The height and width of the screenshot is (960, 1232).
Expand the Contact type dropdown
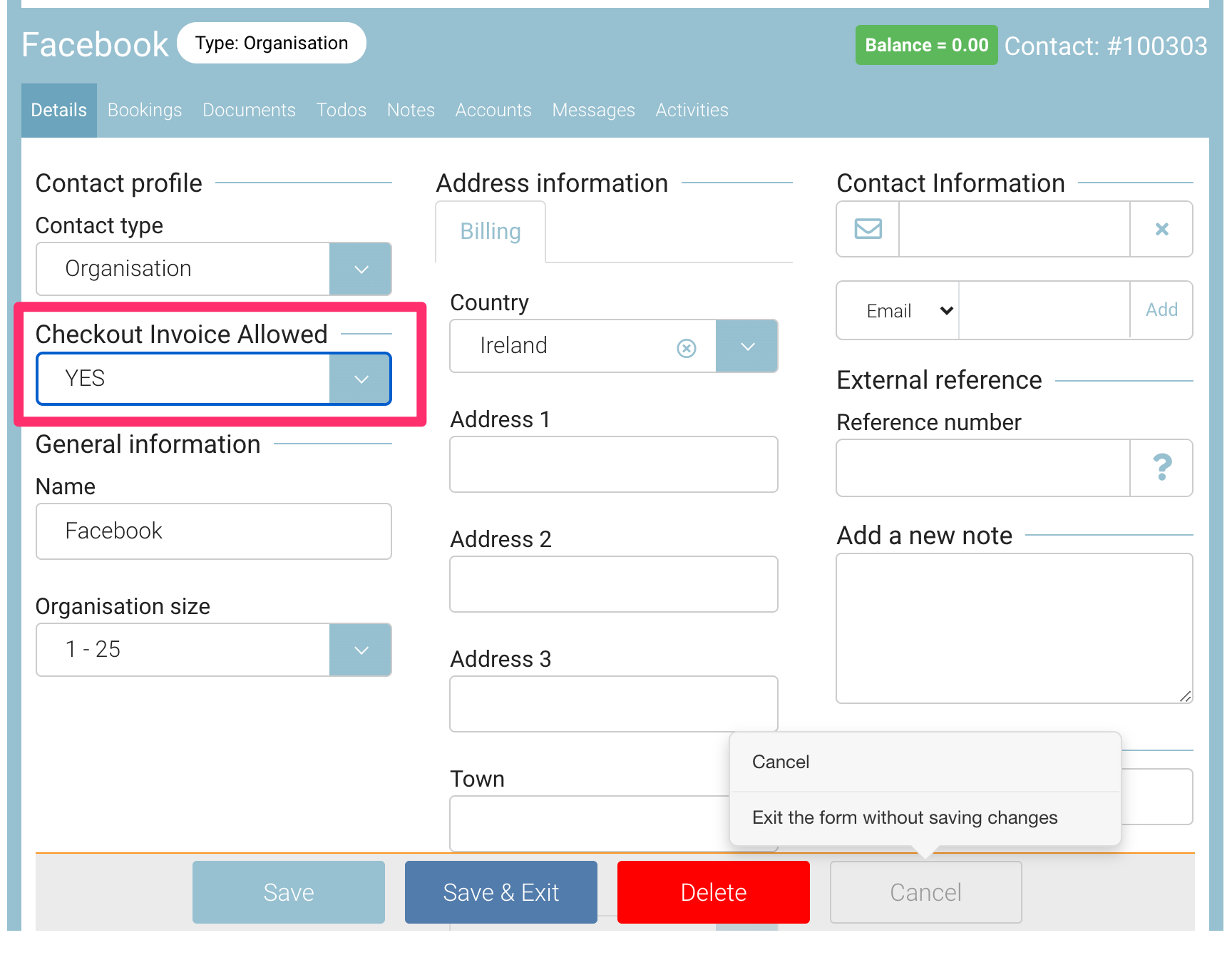point(361,269)
